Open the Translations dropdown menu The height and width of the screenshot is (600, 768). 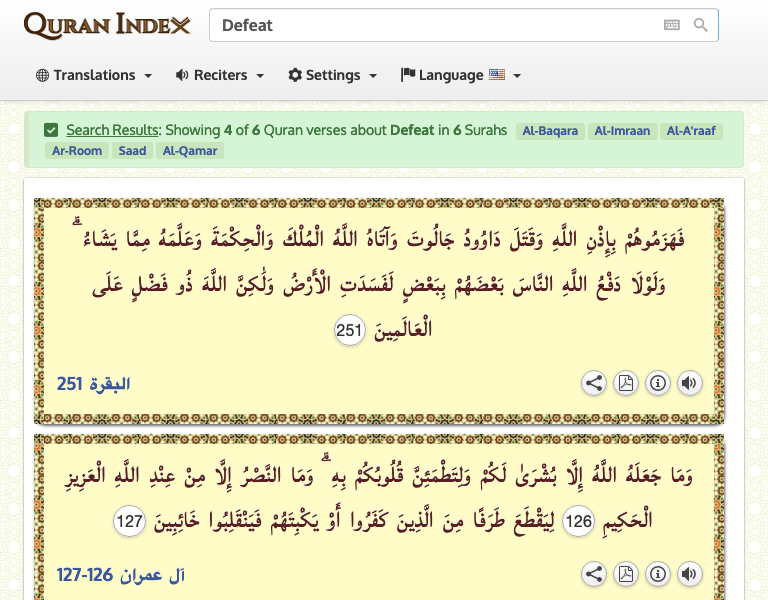(94, 75)
